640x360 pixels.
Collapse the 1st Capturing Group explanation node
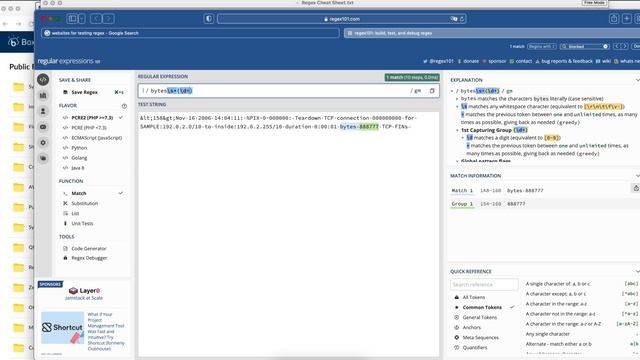(457, 130)
